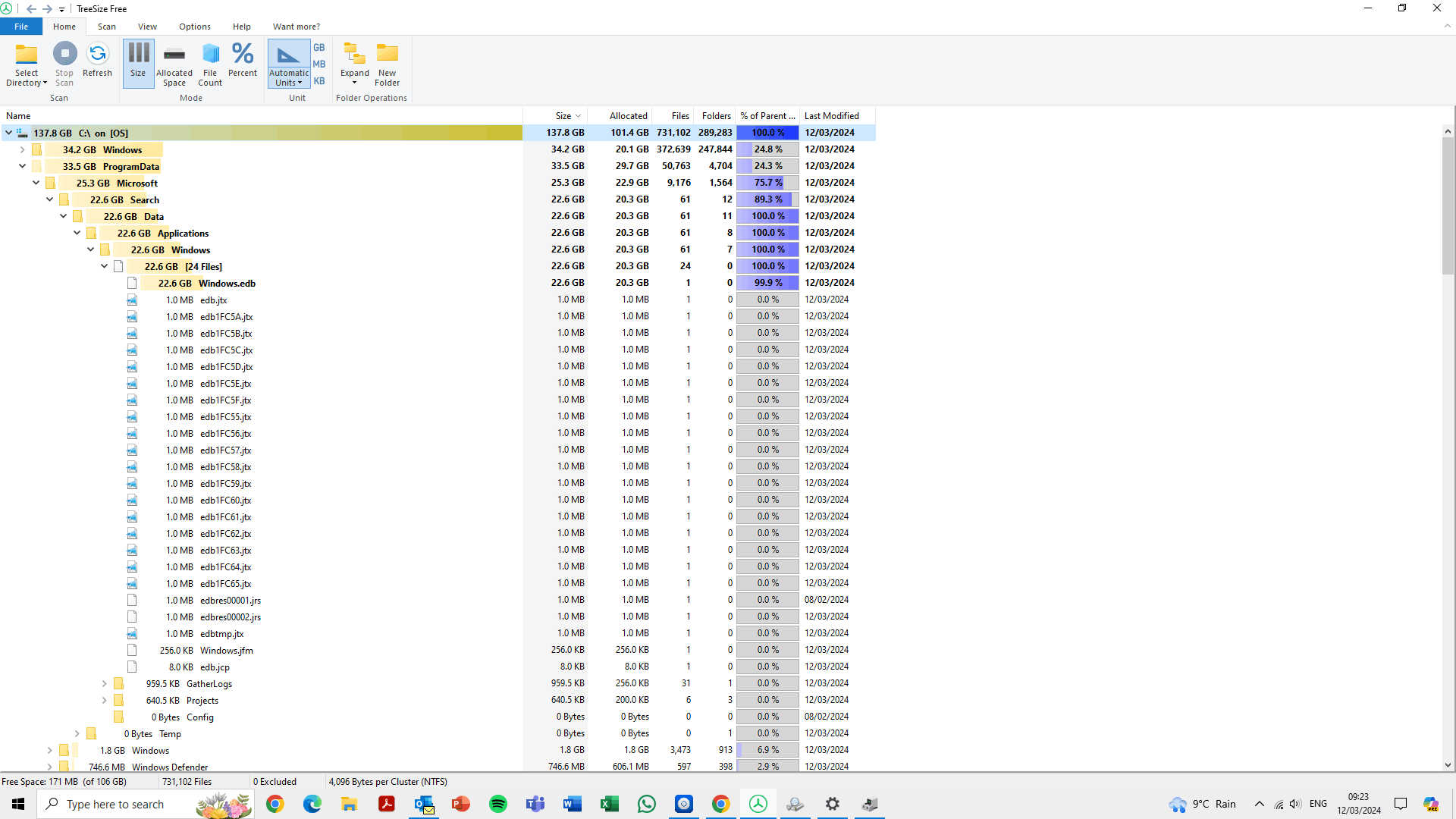Screen dimensions: 1456x819
Task: Expand the Projects folder
Action: click(104, 700)
